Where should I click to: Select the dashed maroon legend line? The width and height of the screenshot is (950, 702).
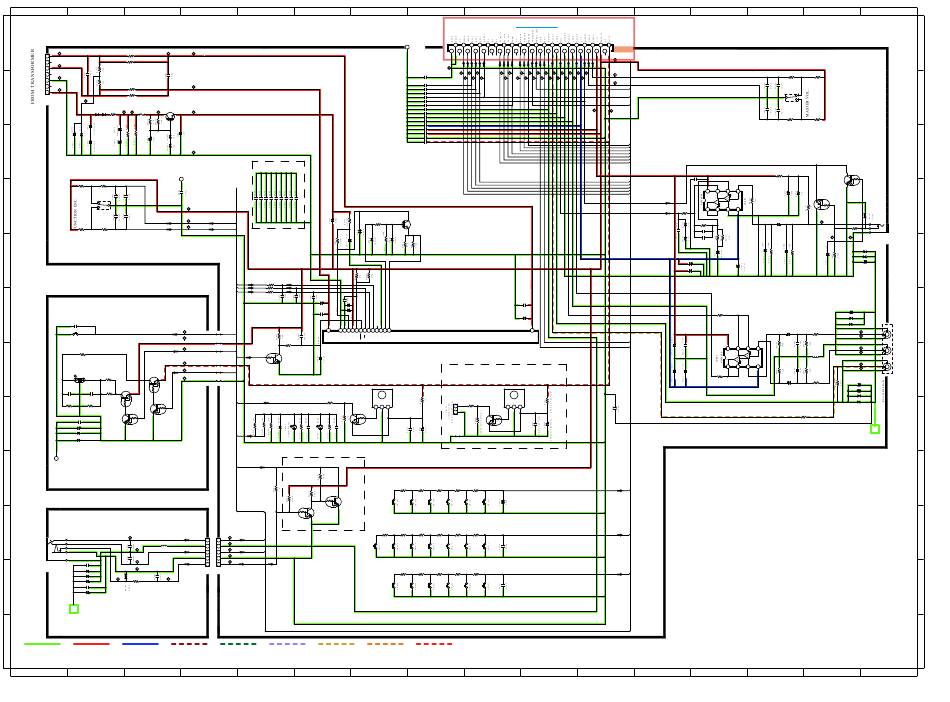pos(189,644)
